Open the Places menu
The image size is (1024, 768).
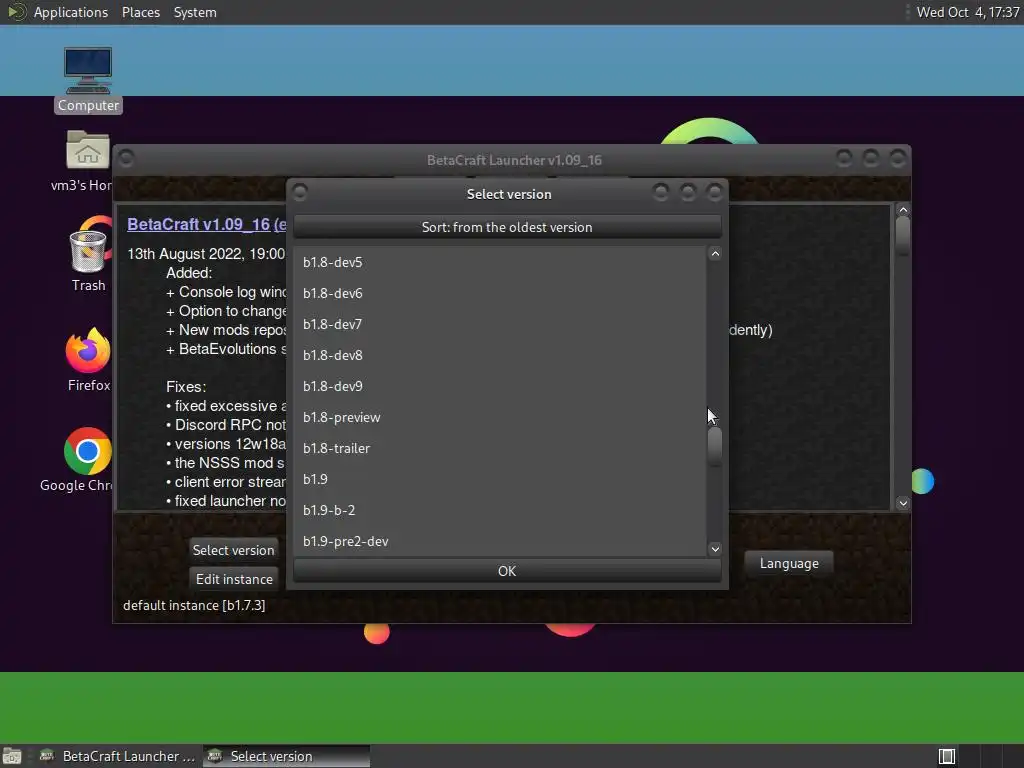tap(140, 12)
